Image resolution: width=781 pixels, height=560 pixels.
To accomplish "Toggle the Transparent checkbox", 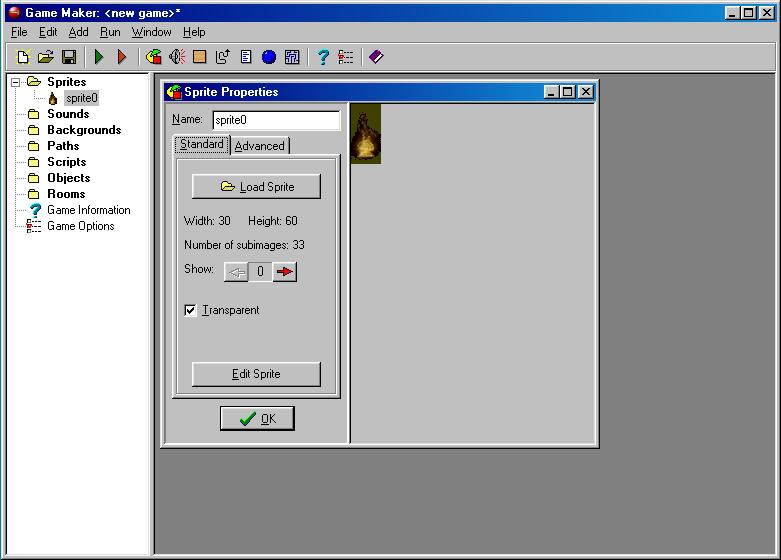I will (x=191, y=311).
